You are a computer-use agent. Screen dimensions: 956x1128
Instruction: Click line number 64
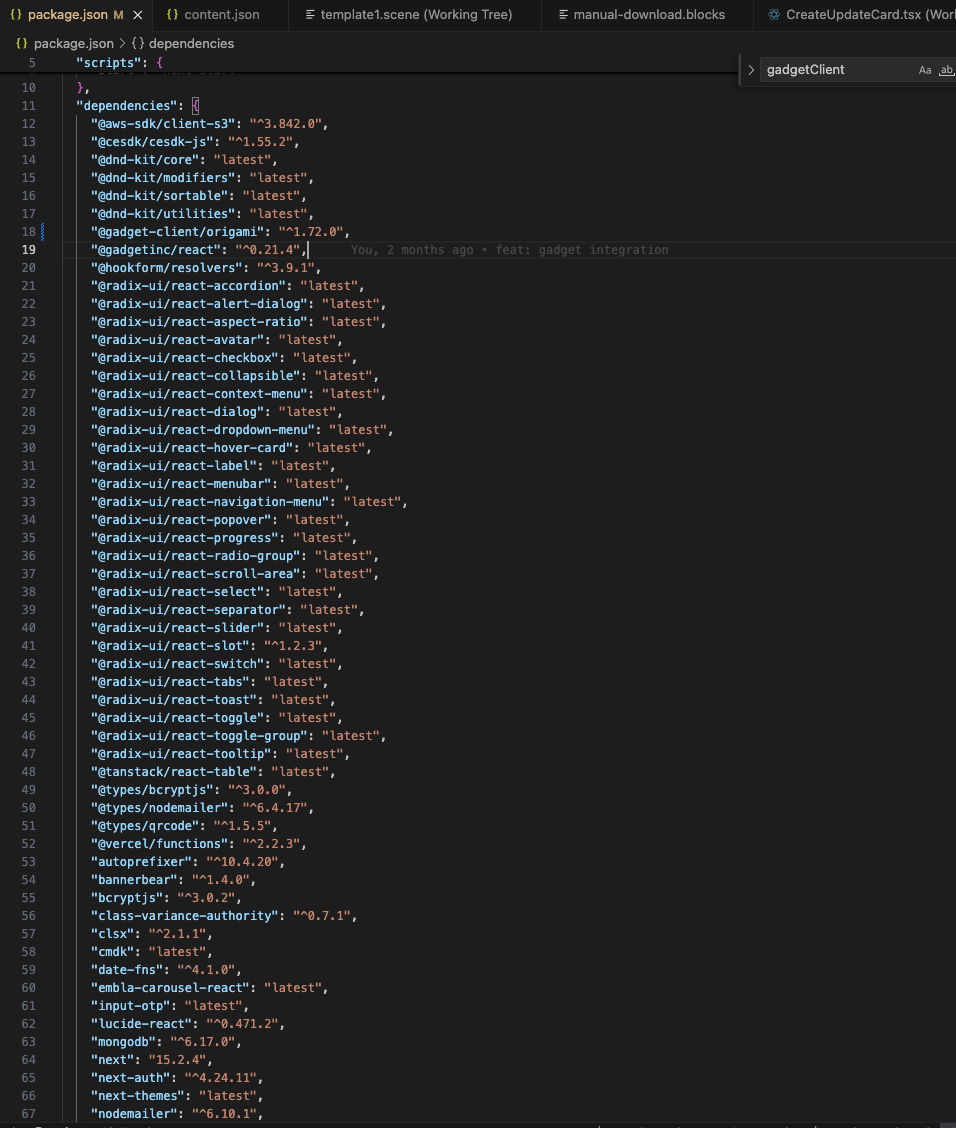pyautogui.click(x=28, y=1060)
